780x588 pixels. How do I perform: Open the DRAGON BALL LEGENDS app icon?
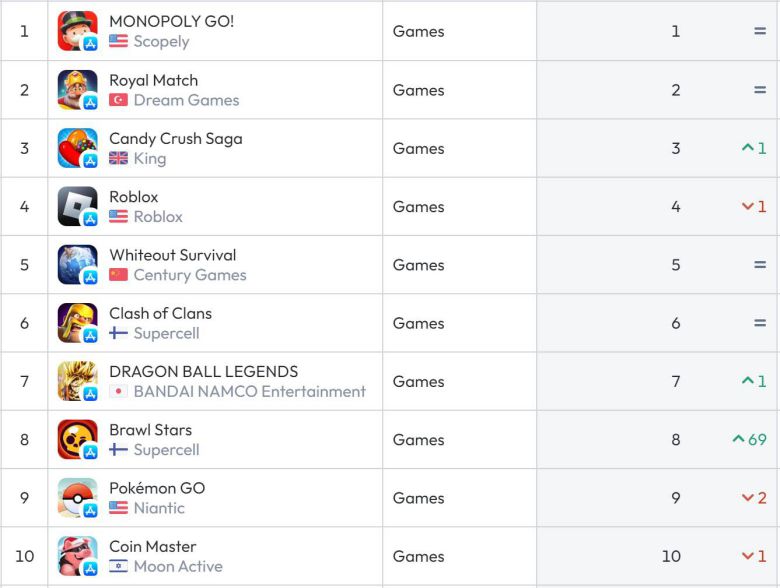click(x=77, y=381)
